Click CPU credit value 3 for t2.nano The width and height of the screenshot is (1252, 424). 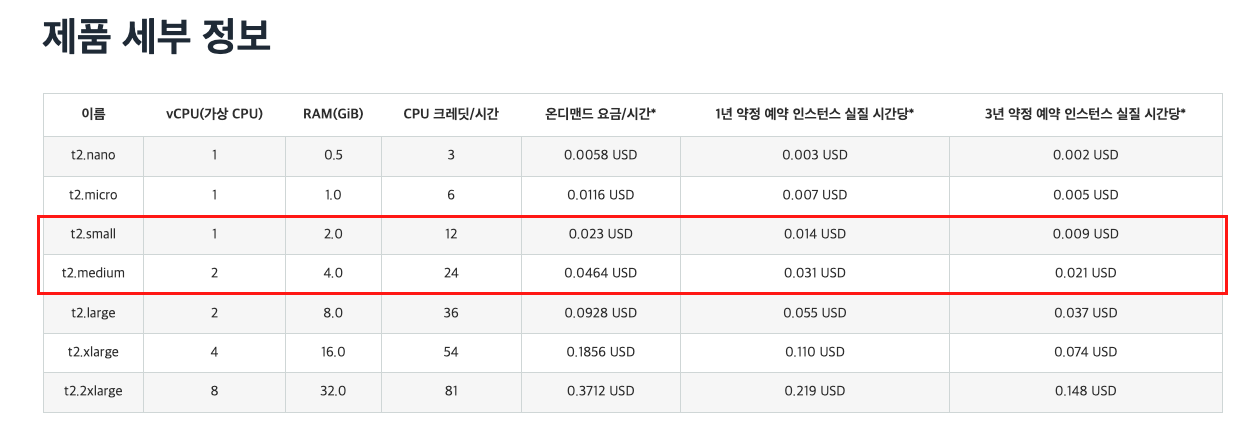coord(451,155)
